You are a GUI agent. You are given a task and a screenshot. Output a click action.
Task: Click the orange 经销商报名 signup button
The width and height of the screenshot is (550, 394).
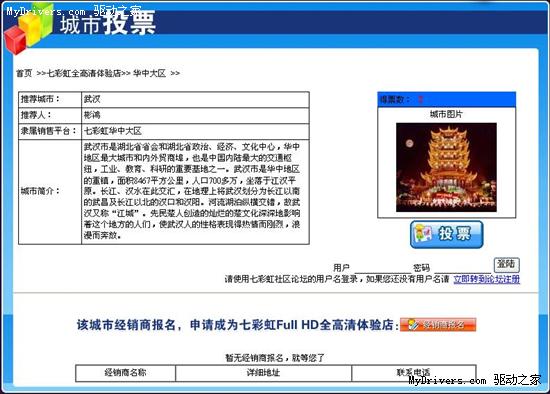(438, 325)
